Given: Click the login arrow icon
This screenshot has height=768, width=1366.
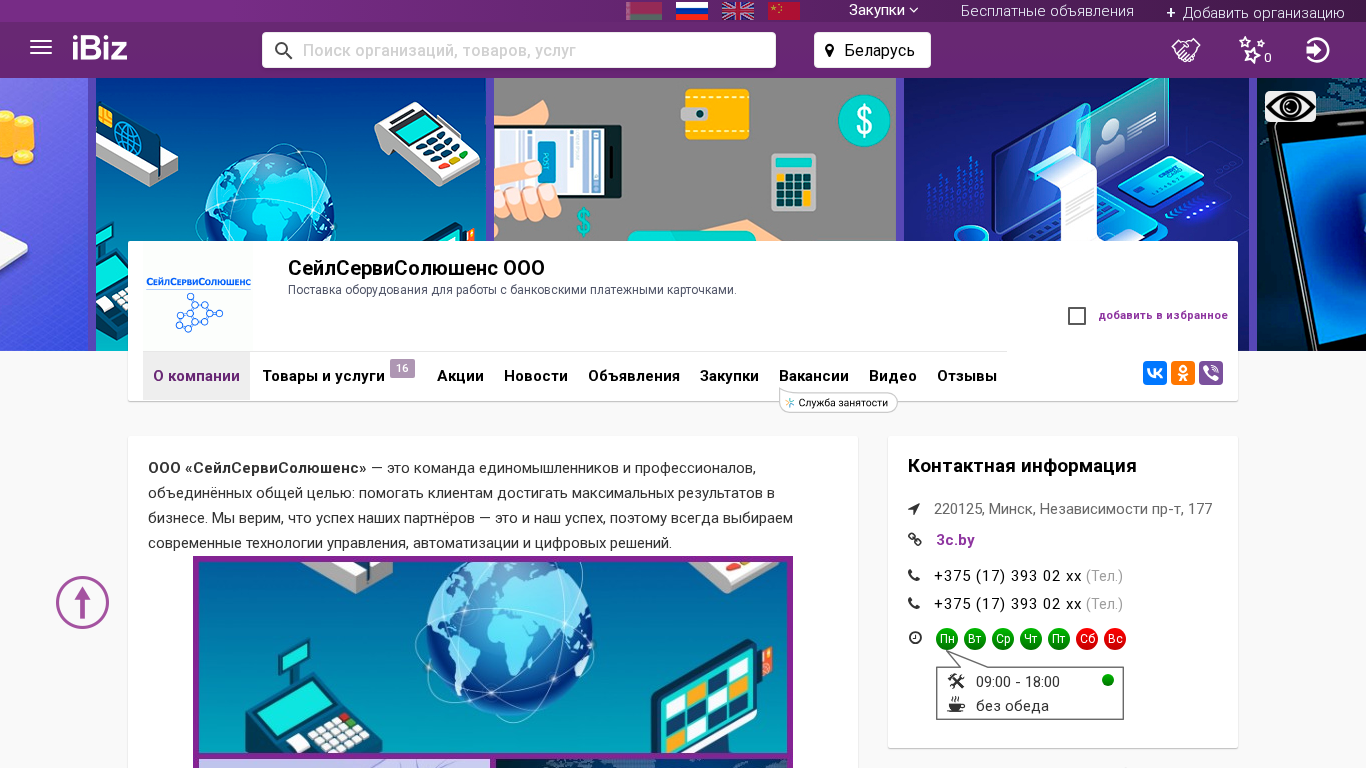Looking at the screenshot, I should click(1318, 50).
